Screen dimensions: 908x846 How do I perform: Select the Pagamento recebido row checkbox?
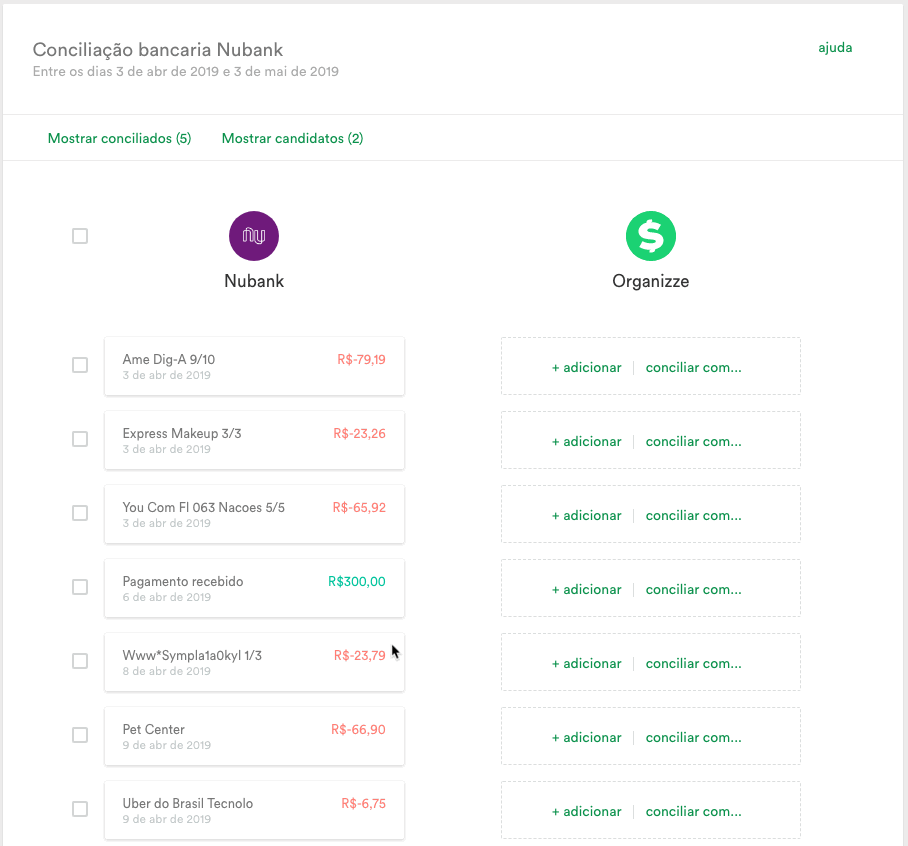click(80, 587)
